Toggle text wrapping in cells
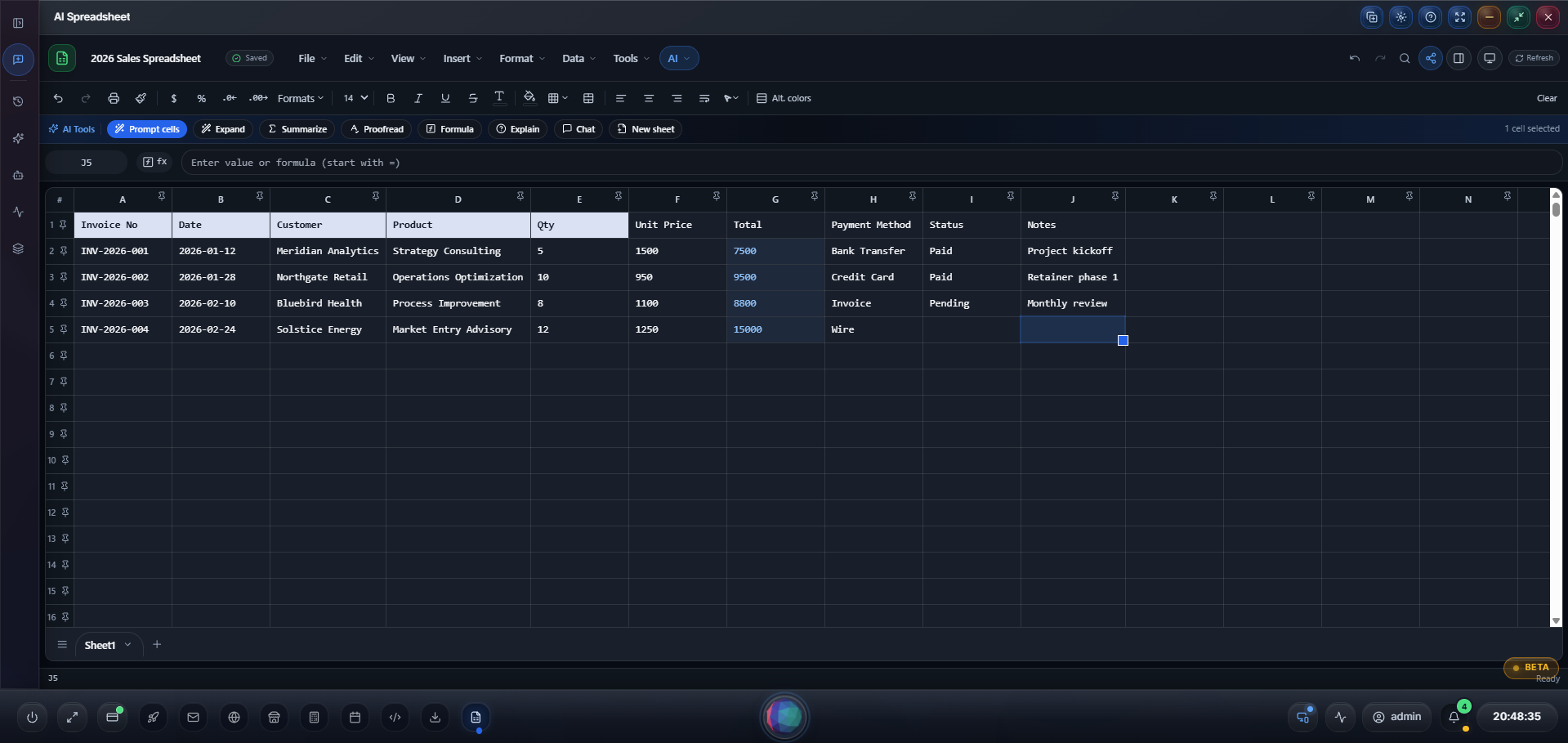 point(704,98)
